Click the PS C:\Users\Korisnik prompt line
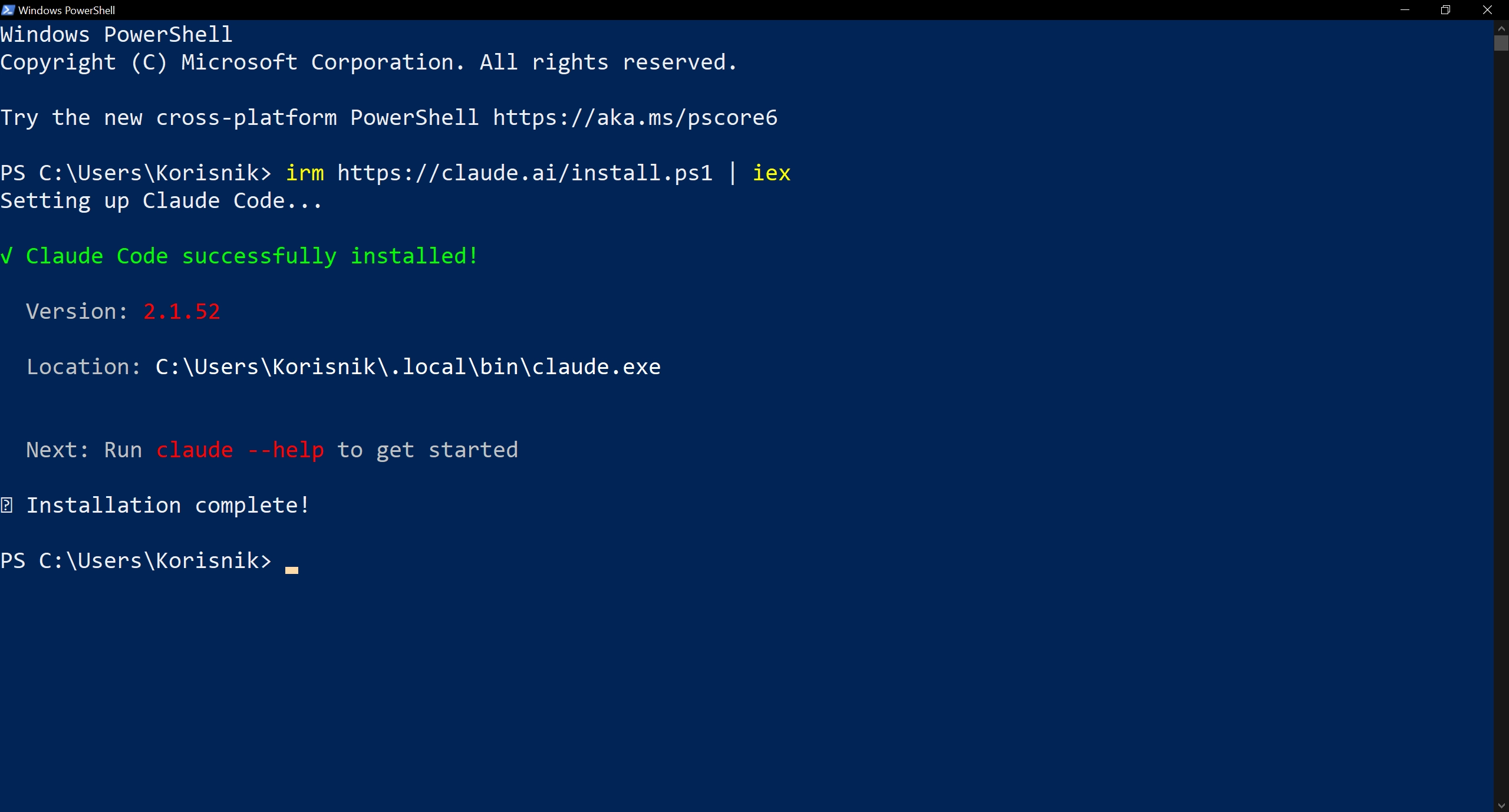 click(x=136, y=560)
